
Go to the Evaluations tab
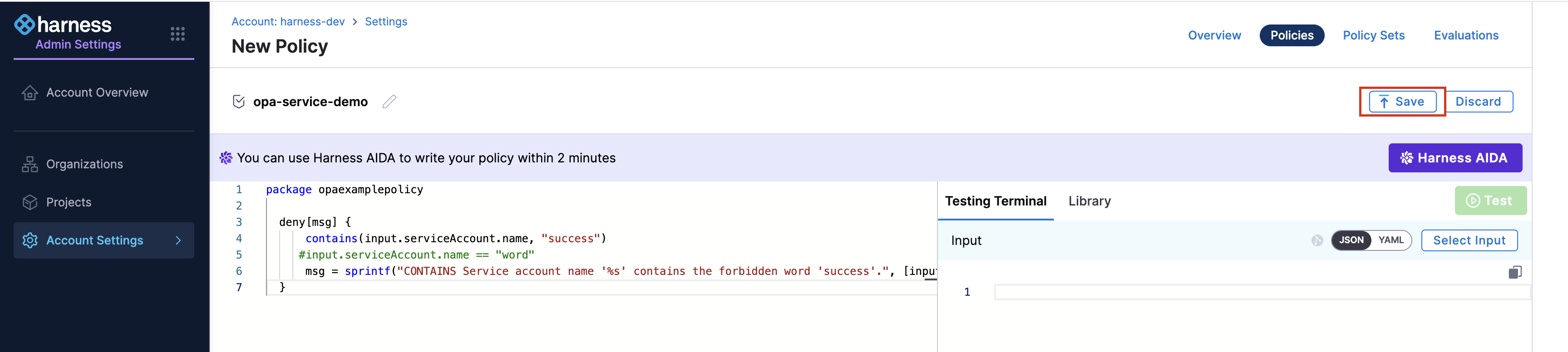(x=1466, y=35)
